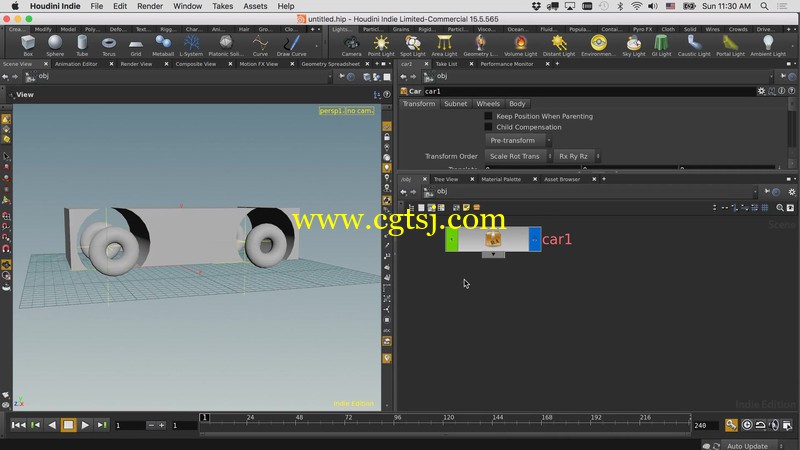Switch to the Geometry Spreadsheet tab
This screenshot has height=450, width=800.
click(x=330, y=64)
